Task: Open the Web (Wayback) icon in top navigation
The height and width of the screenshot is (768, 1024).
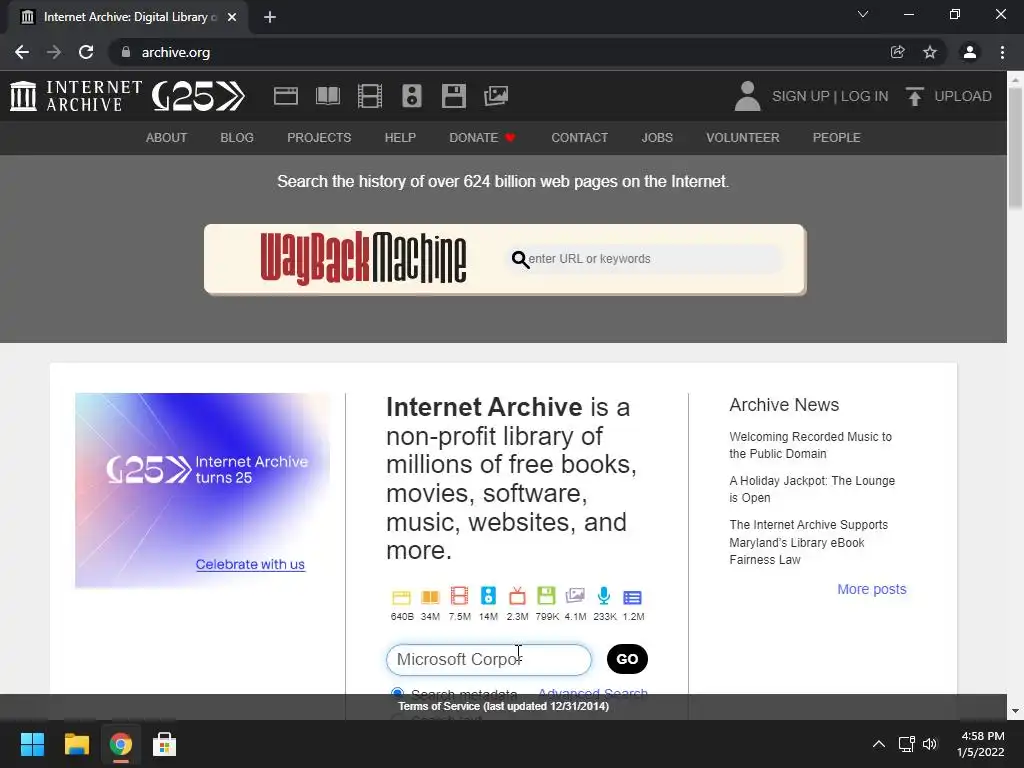Action: pyautogui.click(x=285, y=96)
